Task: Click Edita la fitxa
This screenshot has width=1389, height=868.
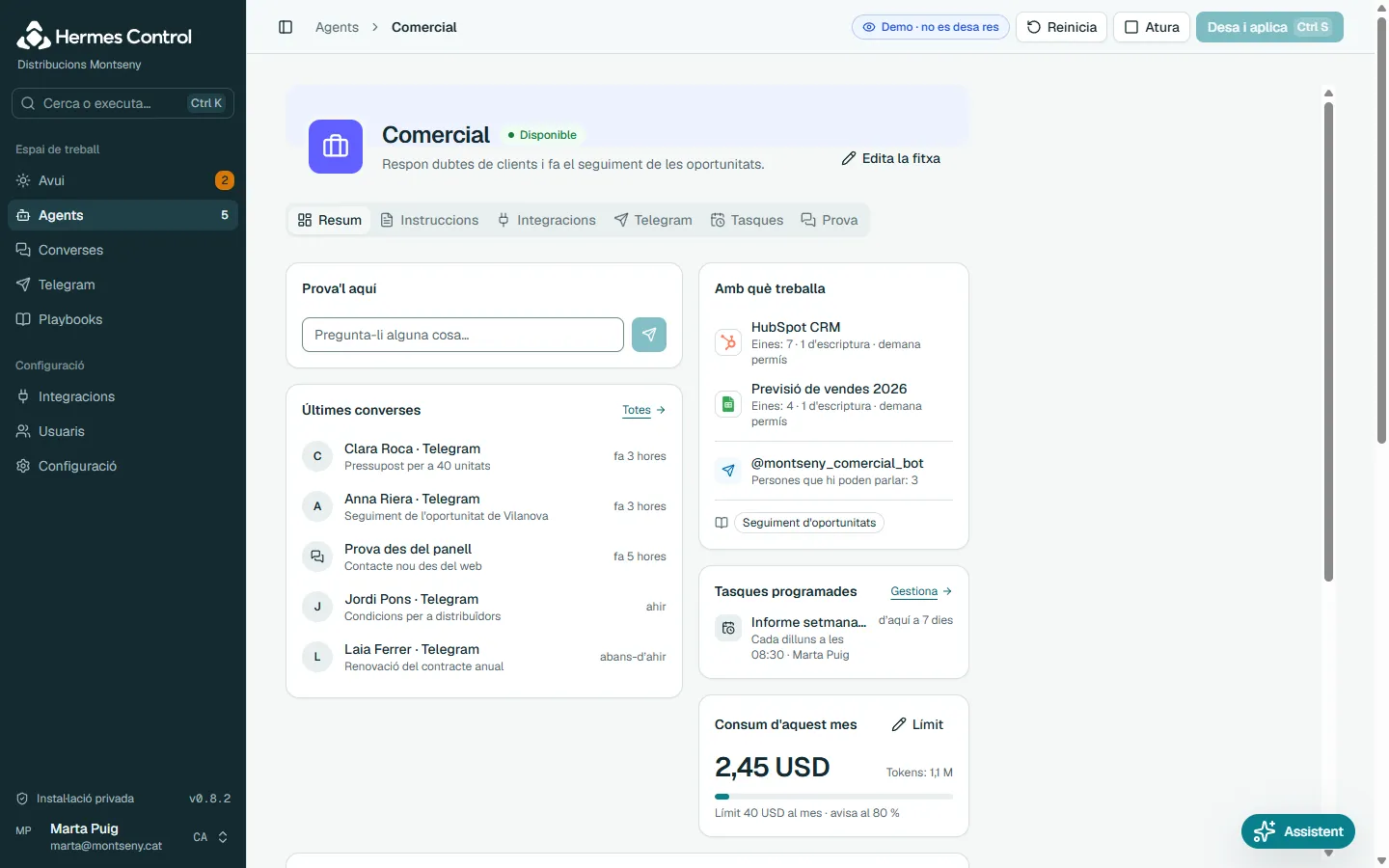Action: point(890,158)
